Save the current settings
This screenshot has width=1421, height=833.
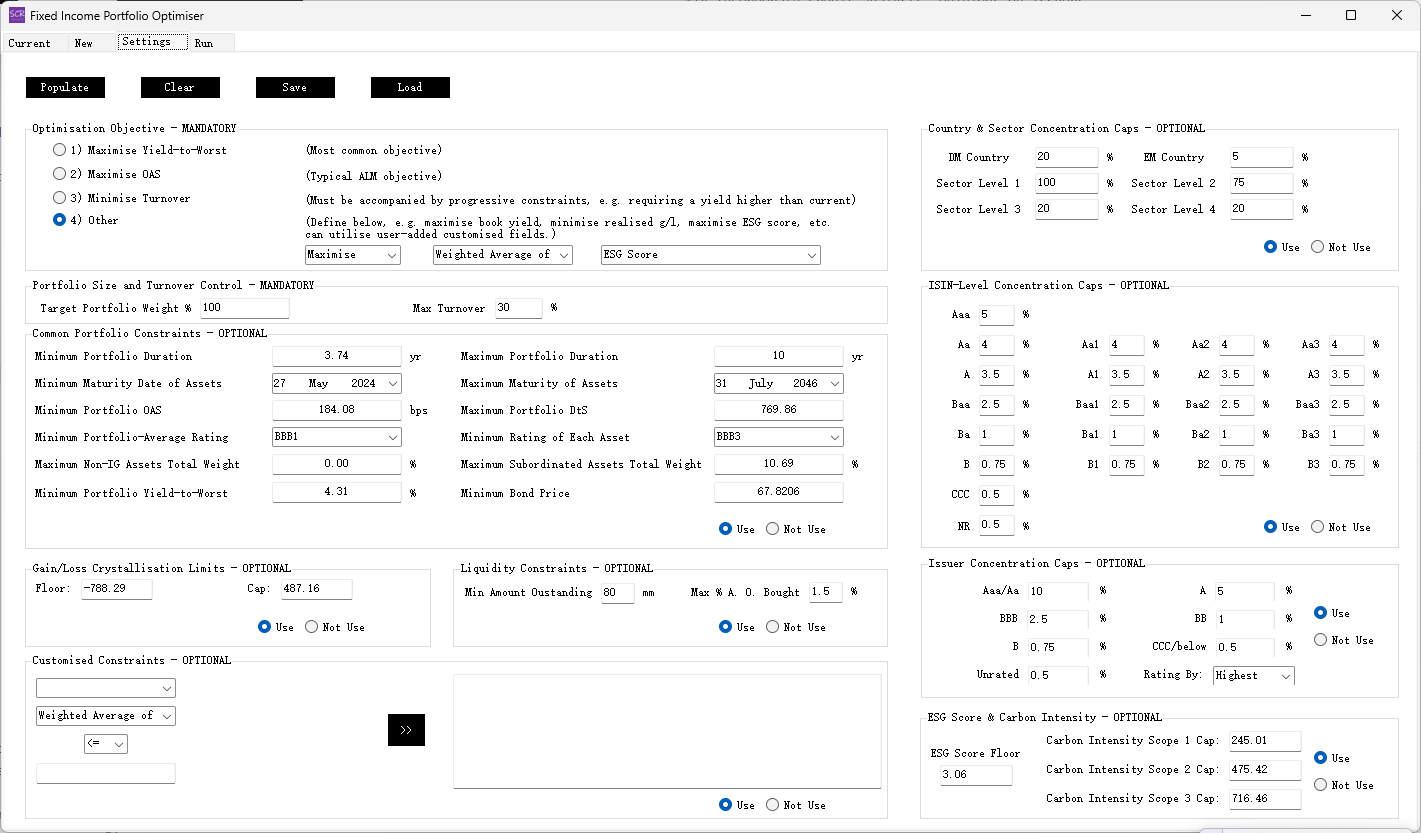pos(295,87)
